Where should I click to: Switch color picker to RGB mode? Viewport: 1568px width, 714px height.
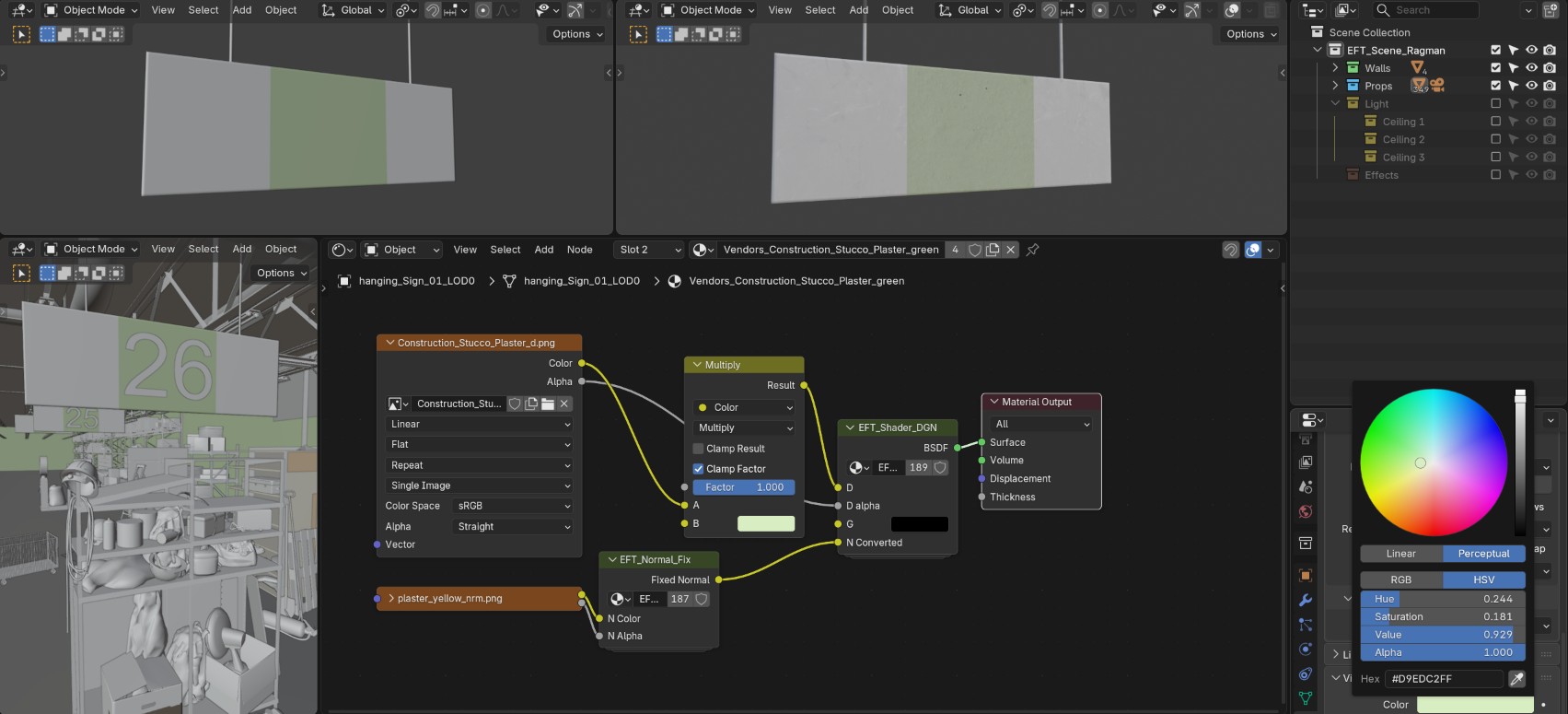[1401, 579]
